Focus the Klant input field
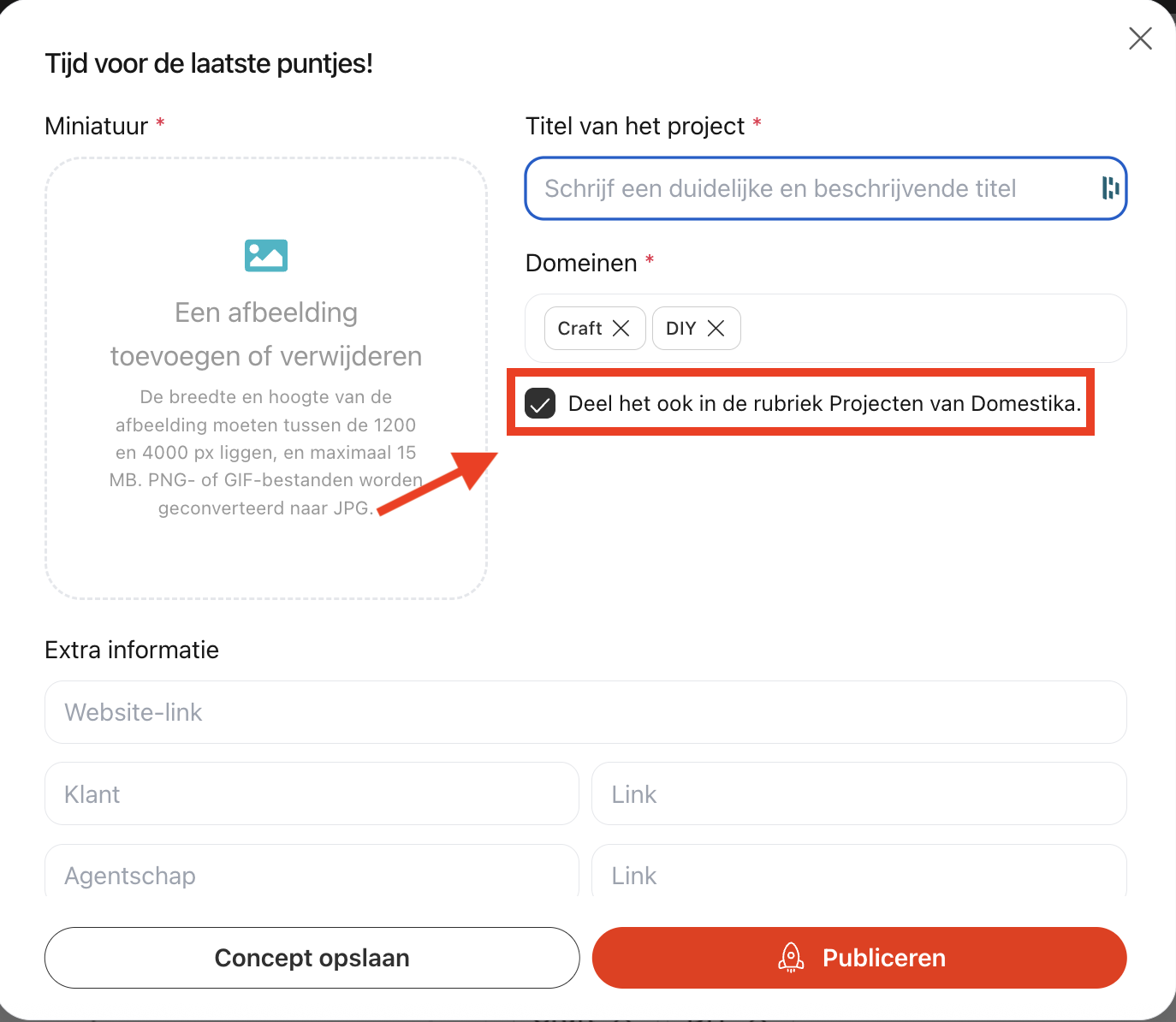The height and width of the screenshot is (1022, 1176). [312, 793]
